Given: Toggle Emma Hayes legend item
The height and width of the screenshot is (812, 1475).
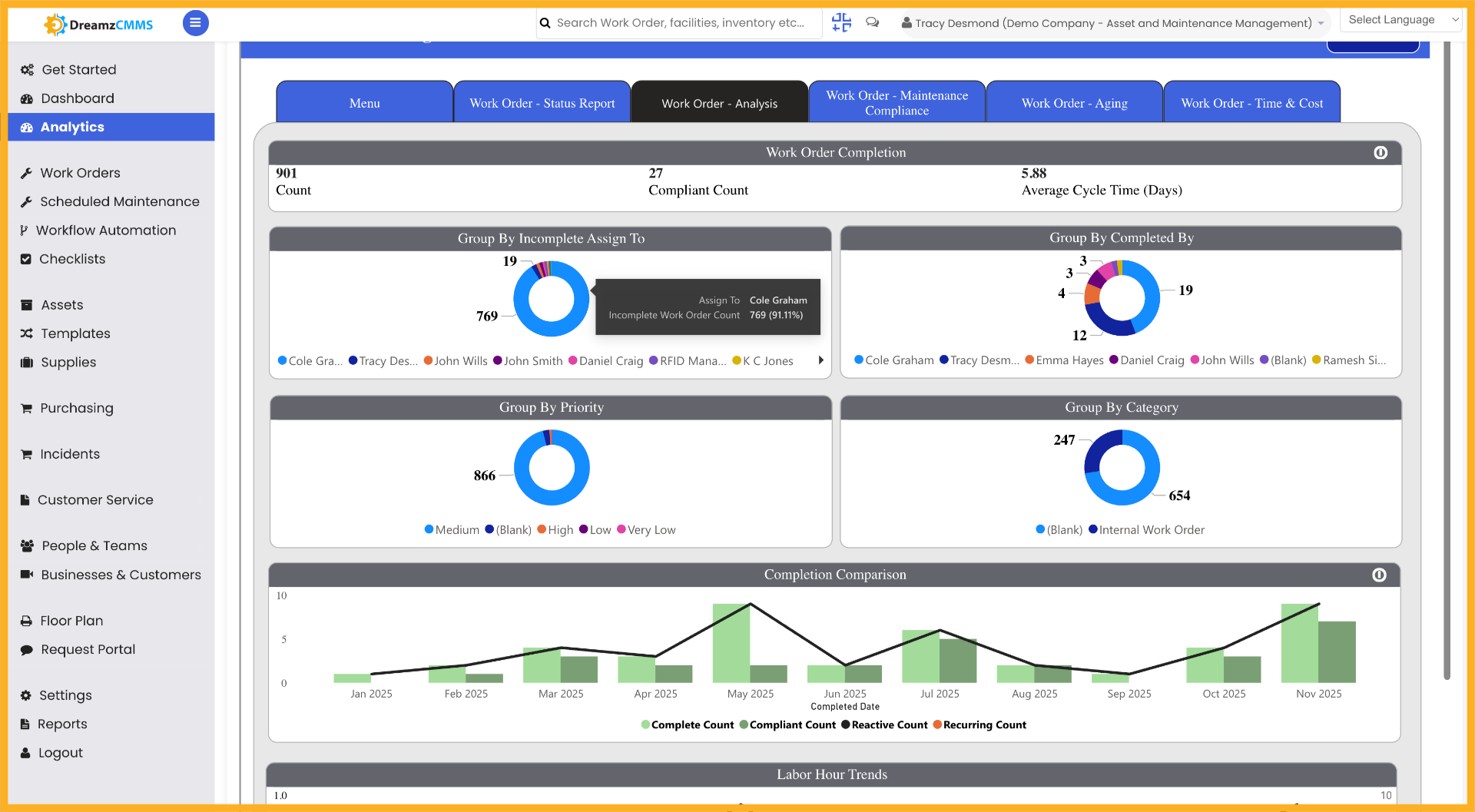Looking at the screenshot, I should click(1064, 360).
